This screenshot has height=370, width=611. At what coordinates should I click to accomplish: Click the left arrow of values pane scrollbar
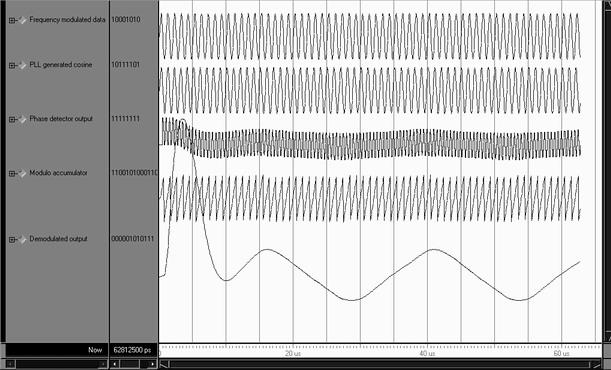click(x=115, y=364)
